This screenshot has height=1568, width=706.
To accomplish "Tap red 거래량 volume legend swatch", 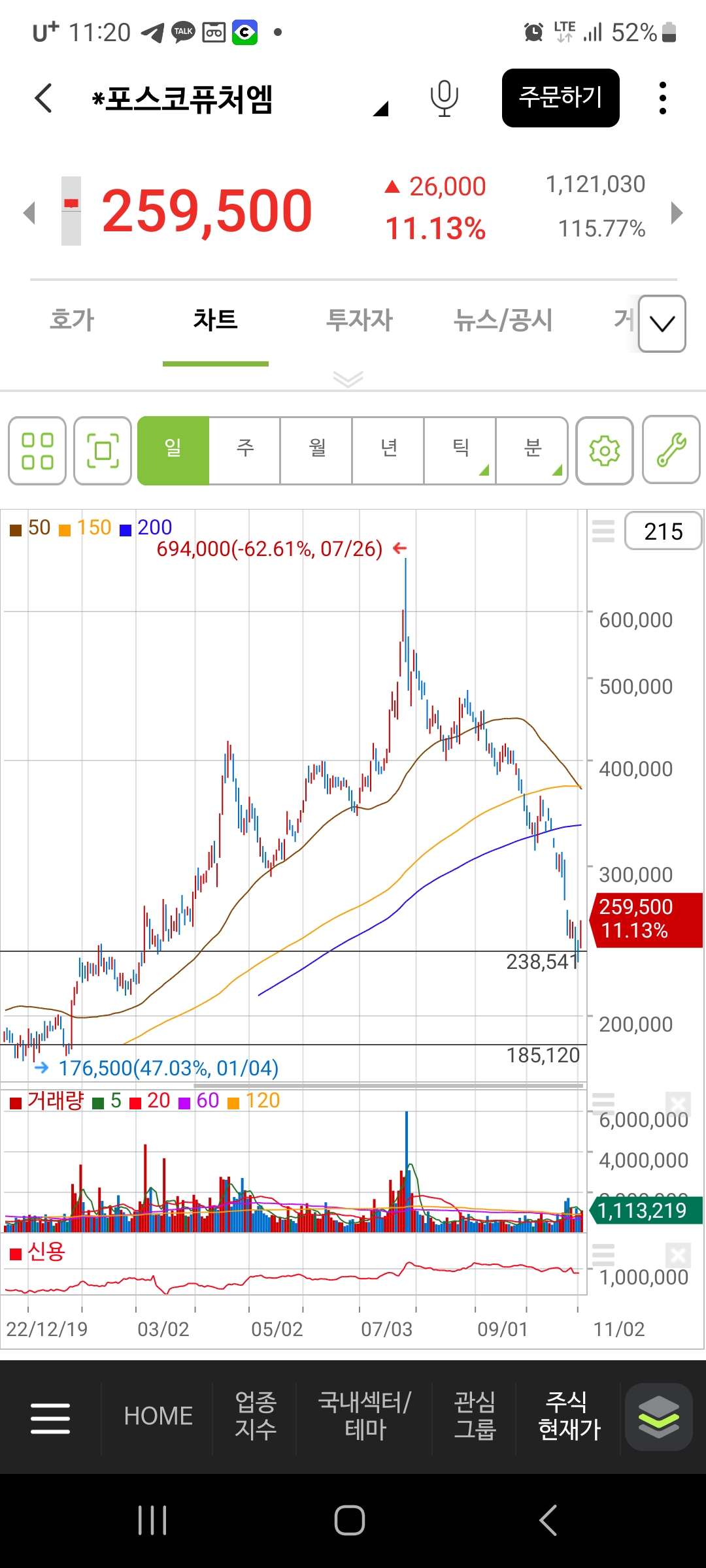I will (x=16, y=1103).
